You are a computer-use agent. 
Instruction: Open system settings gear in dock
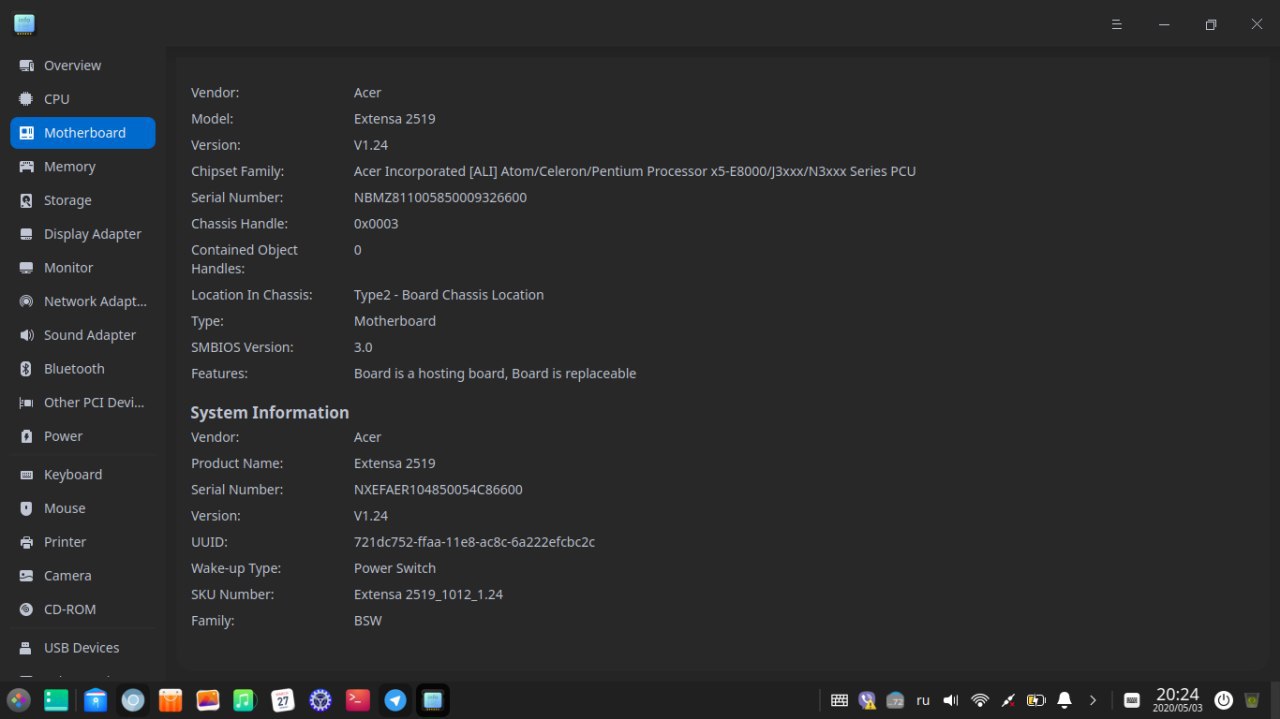pos(320,700)
